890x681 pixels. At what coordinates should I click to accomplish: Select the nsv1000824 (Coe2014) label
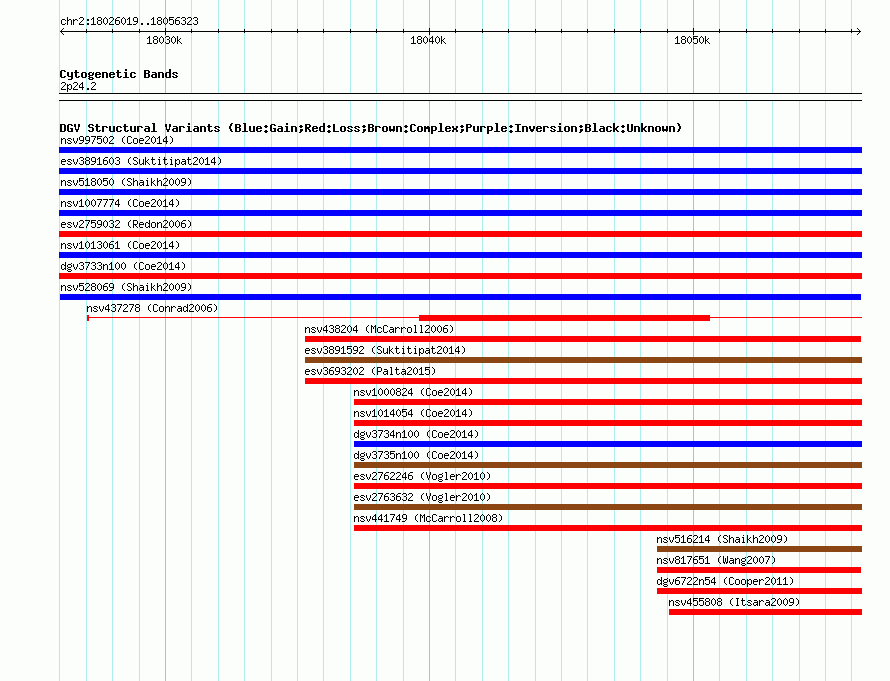tap(413, 392)
